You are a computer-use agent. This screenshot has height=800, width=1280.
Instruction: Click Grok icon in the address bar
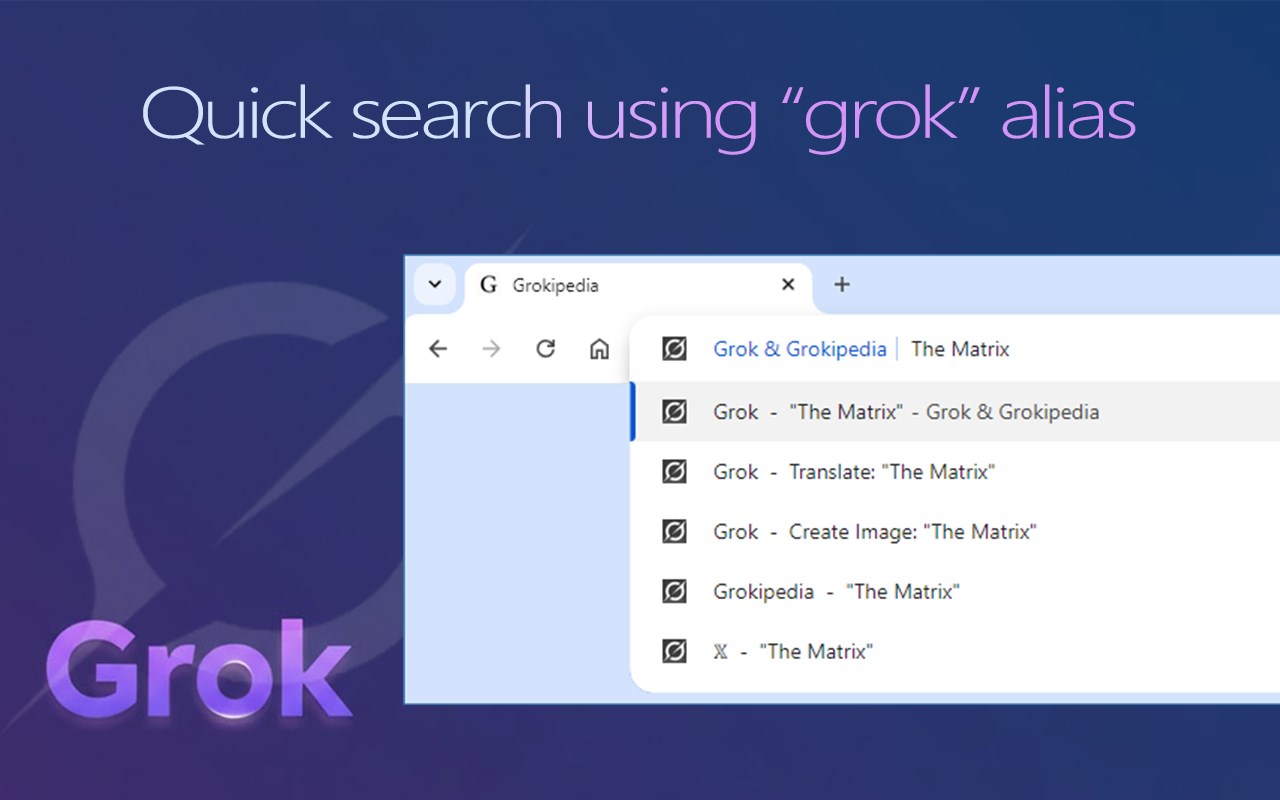coord(675,349)
